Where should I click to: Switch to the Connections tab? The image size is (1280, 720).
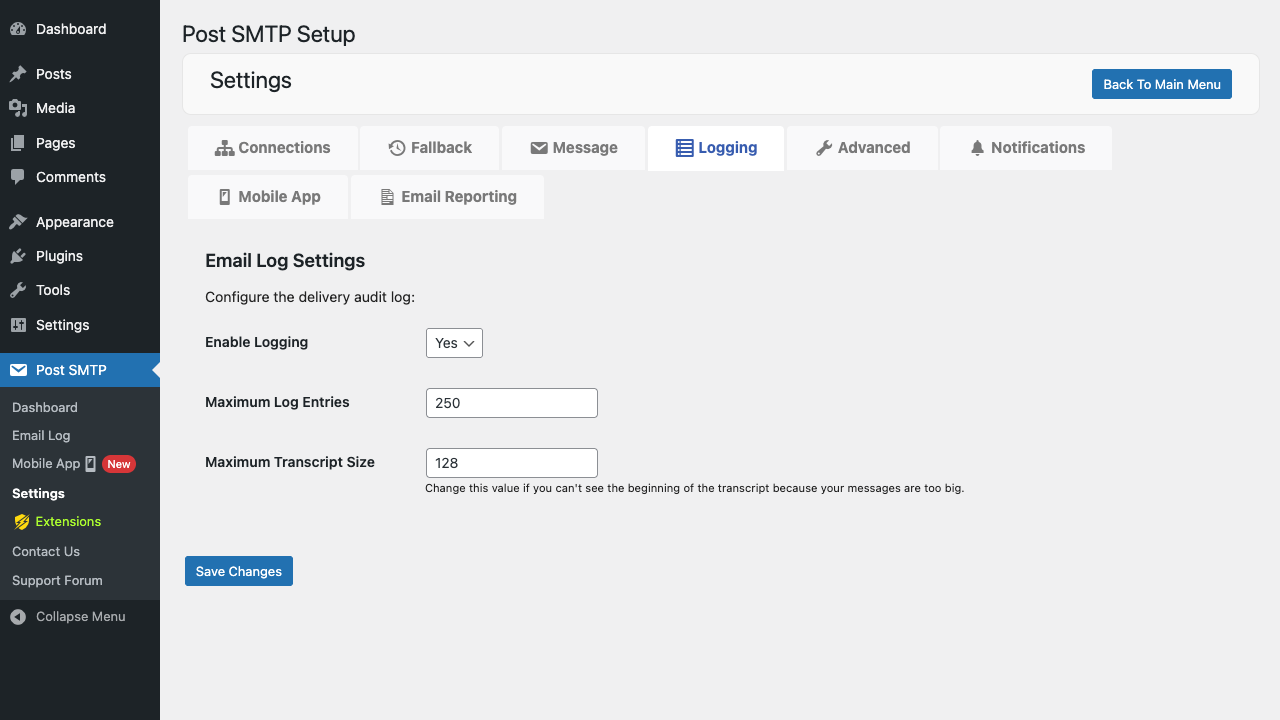[273, 148]
